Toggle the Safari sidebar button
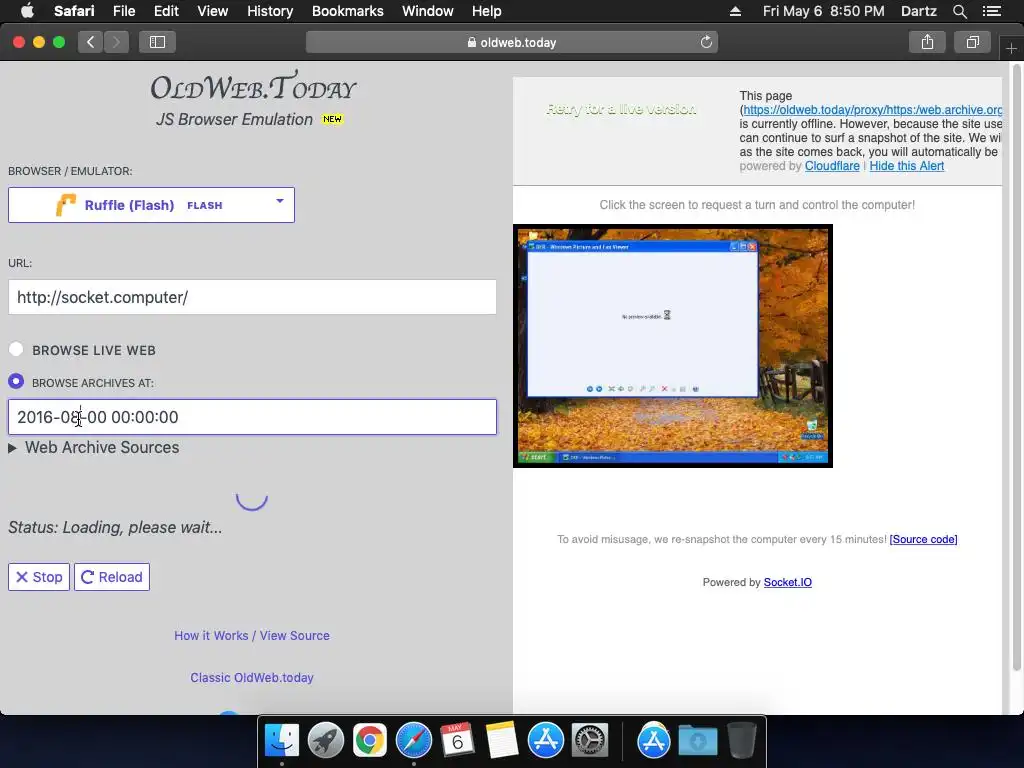Screen dimensions: 1024x768 pos(157,42)
